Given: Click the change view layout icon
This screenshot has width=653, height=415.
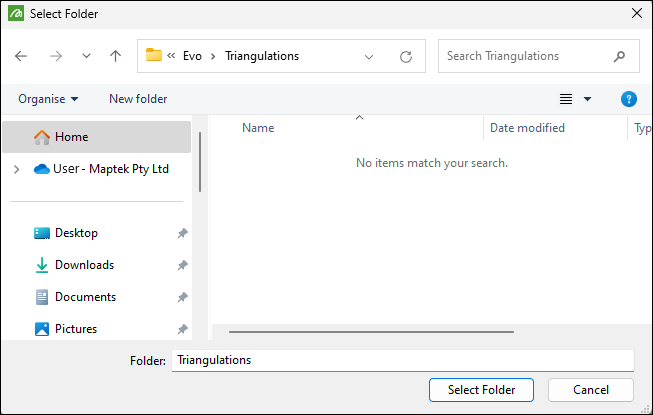Looking at the screenshot, I should click(x=566, y=99).
